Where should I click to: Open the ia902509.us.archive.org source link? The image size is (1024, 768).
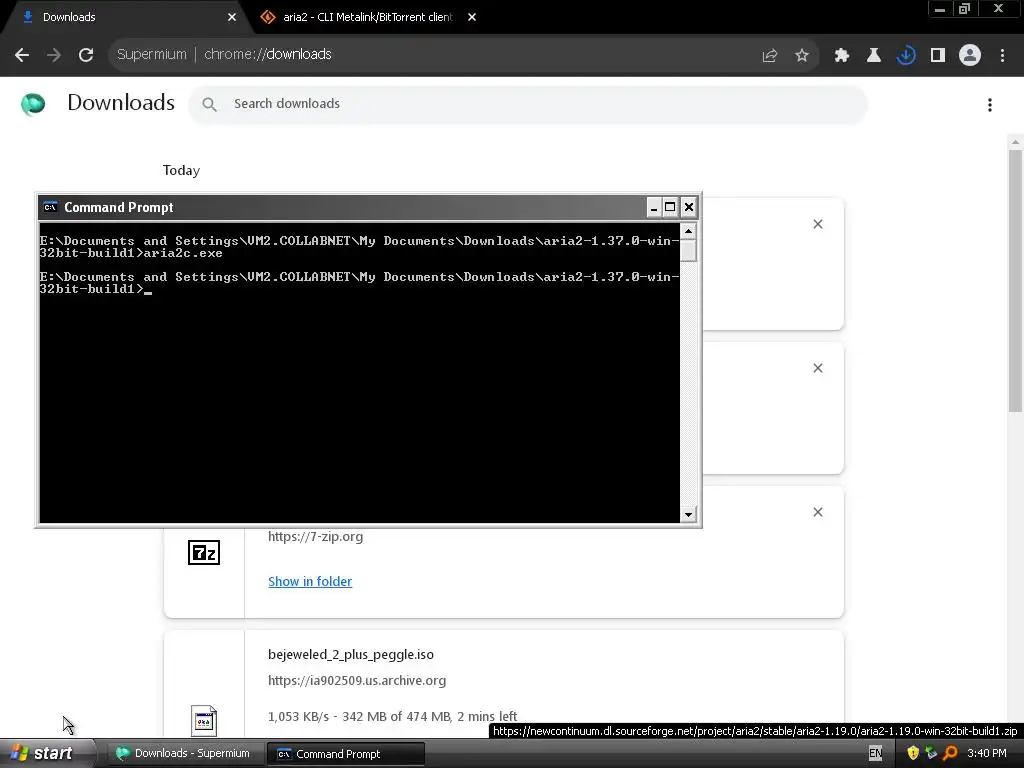point(357,680)
